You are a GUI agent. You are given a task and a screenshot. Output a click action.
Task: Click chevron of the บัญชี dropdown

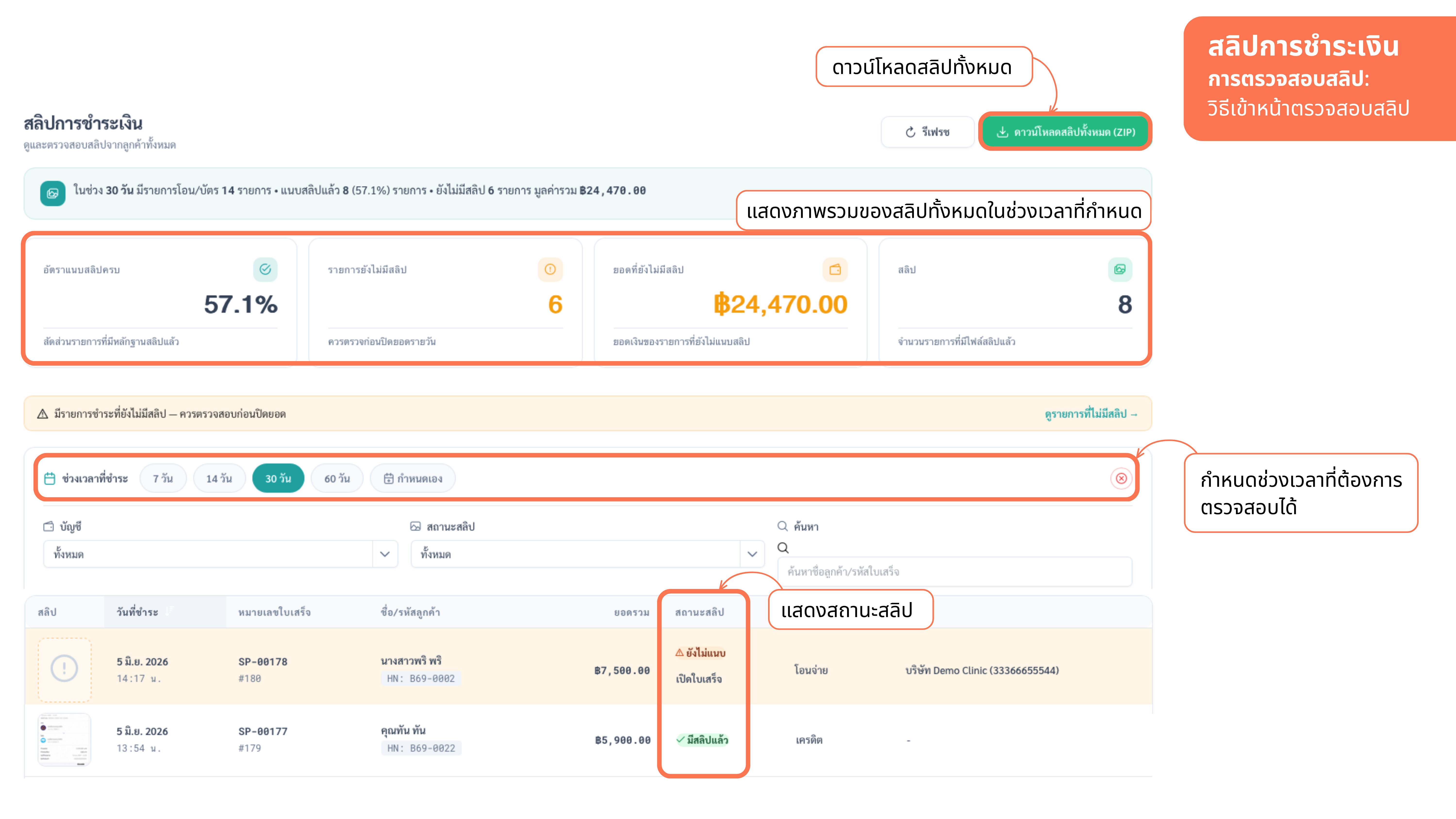(x=385, y=554)
